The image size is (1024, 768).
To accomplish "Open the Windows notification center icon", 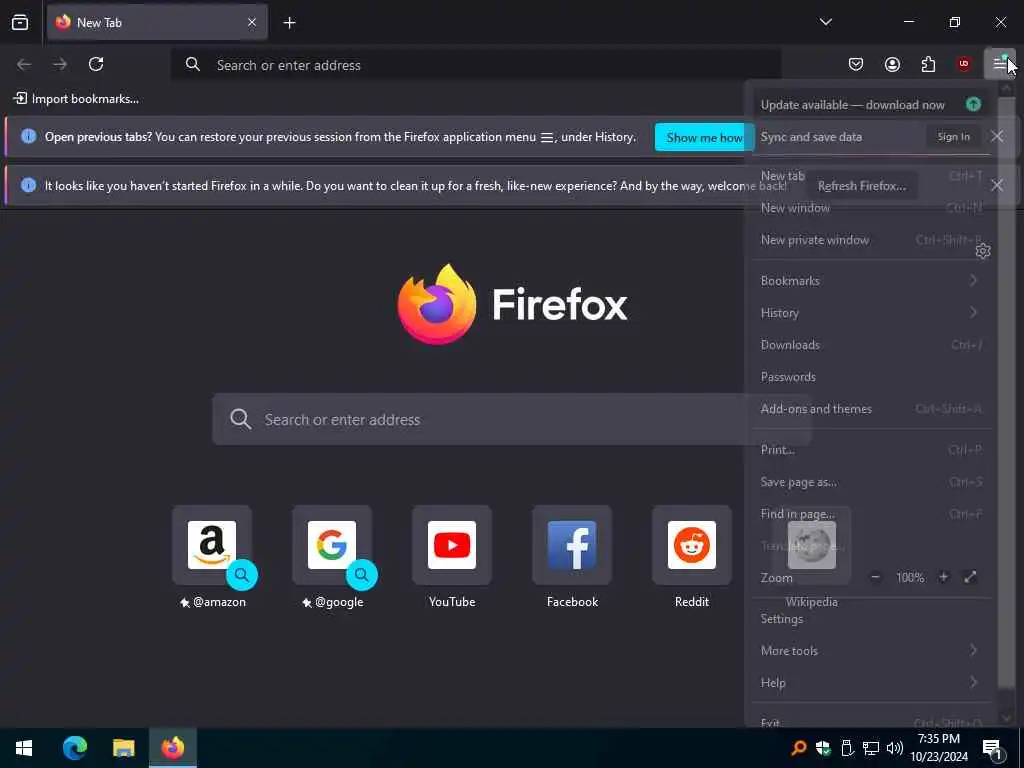I will point(993,748).
